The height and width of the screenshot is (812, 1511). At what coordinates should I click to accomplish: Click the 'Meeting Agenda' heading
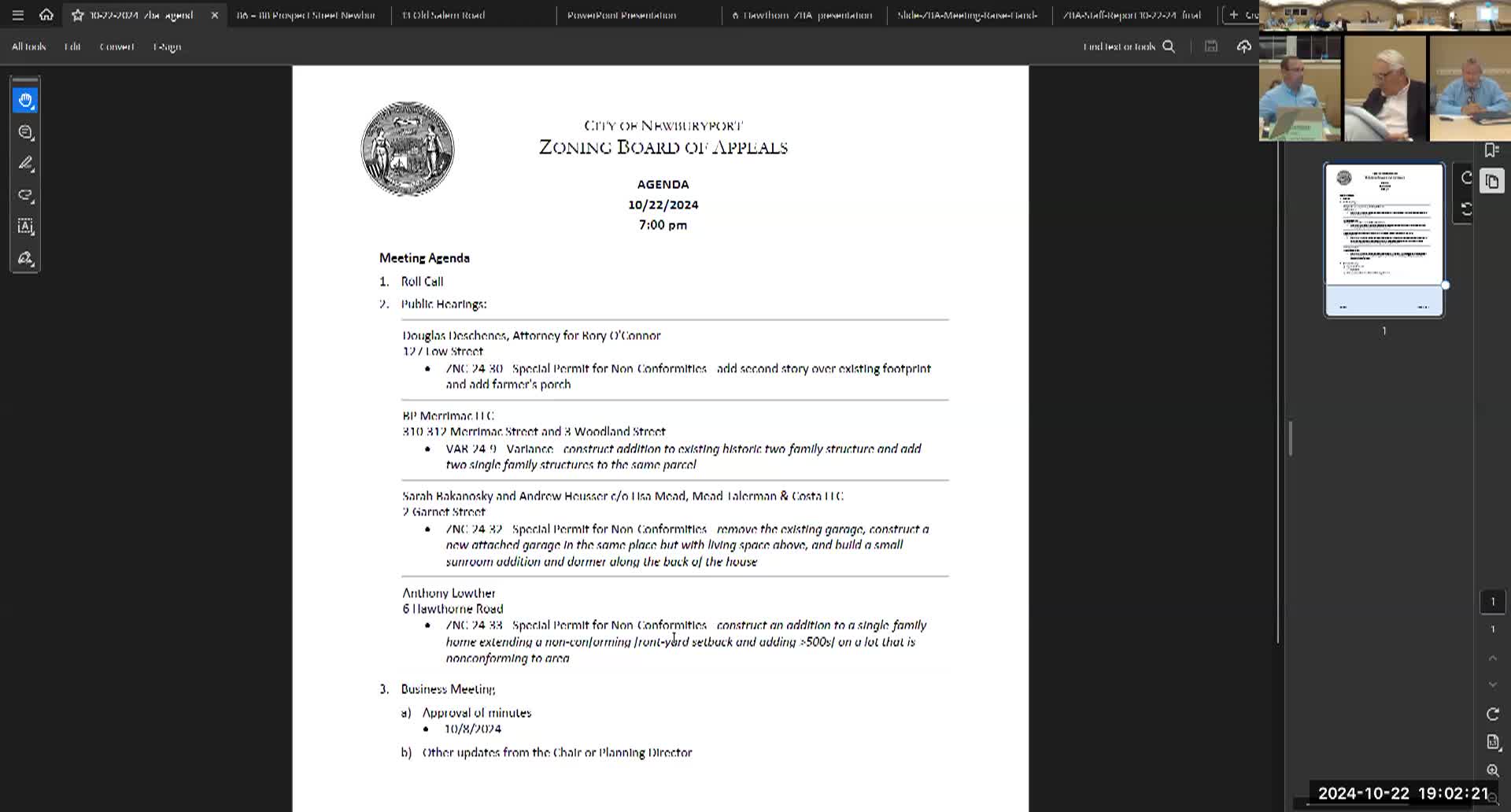(x=424, y=258)
